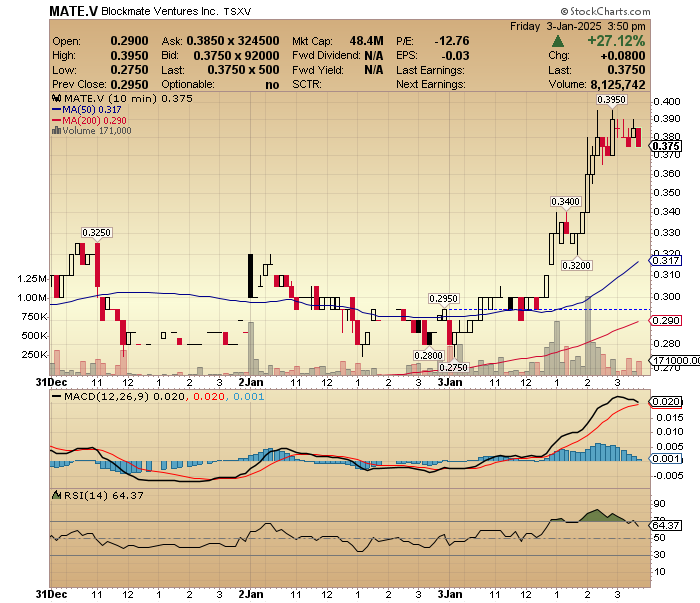Click the SCTR label
Image resolution: width=700 pixels, height=603 pixels.
click(307, 84)
